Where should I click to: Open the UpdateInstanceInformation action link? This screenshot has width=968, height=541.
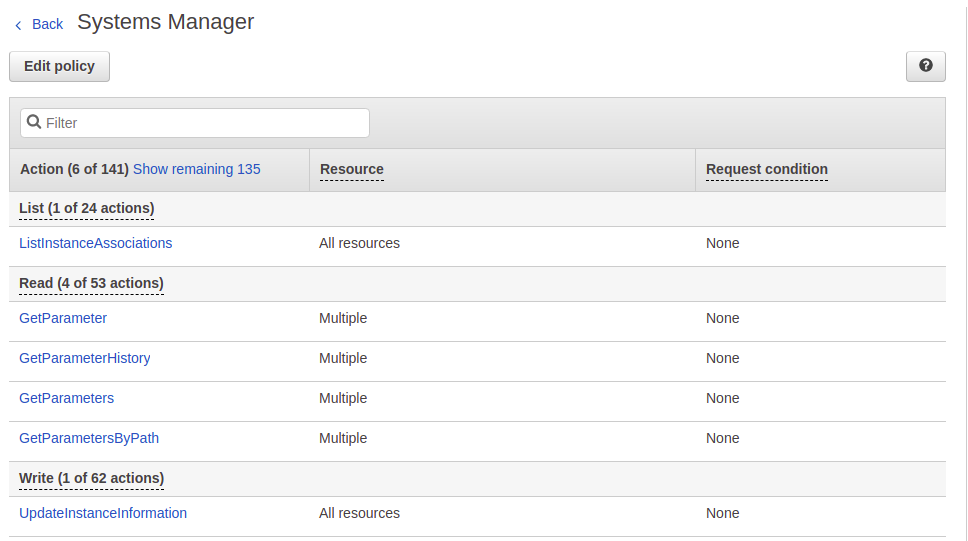click(x=103, y=513)
